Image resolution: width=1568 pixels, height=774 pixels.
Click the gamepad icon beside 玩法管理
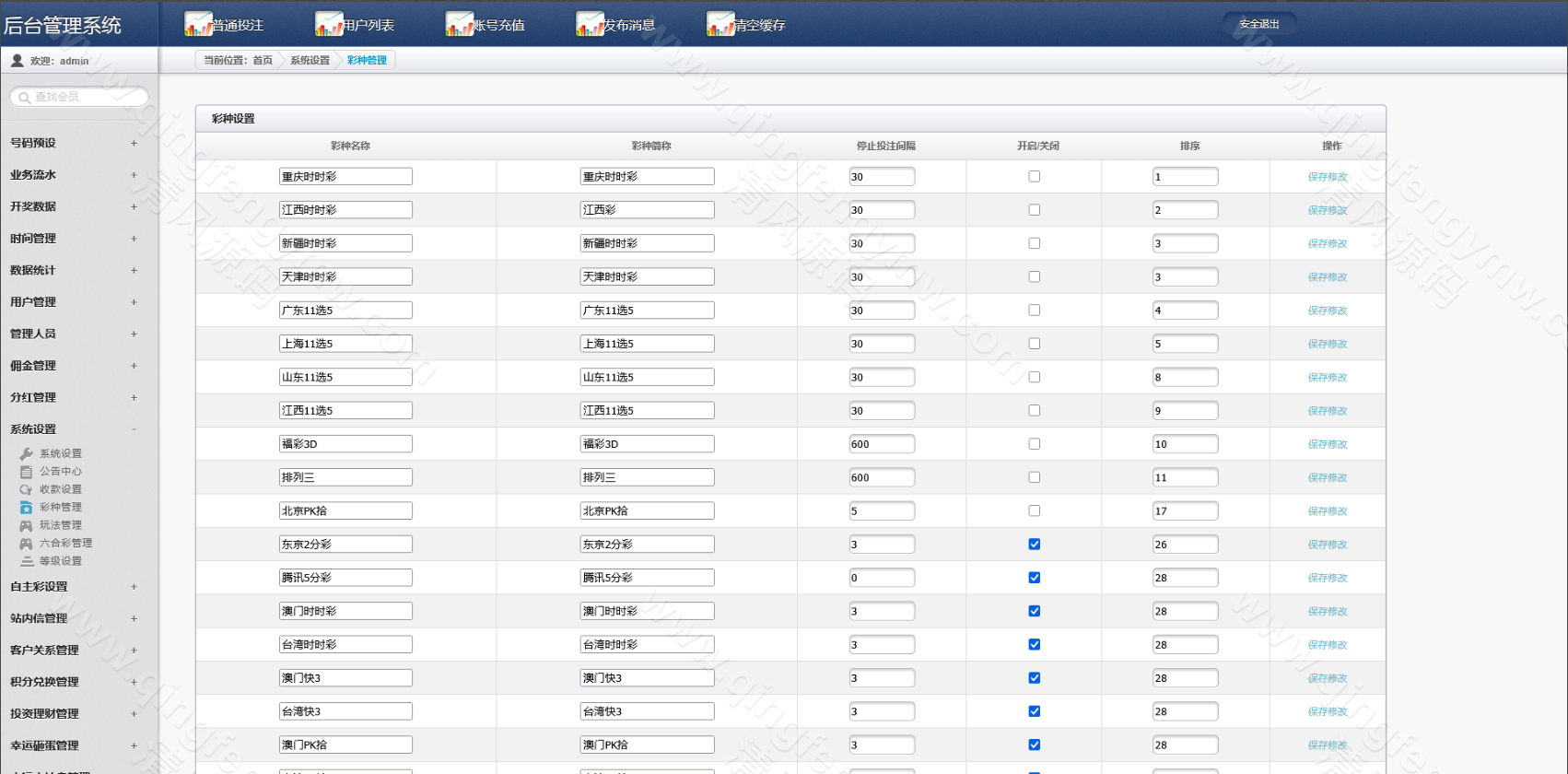pos(26,525)
